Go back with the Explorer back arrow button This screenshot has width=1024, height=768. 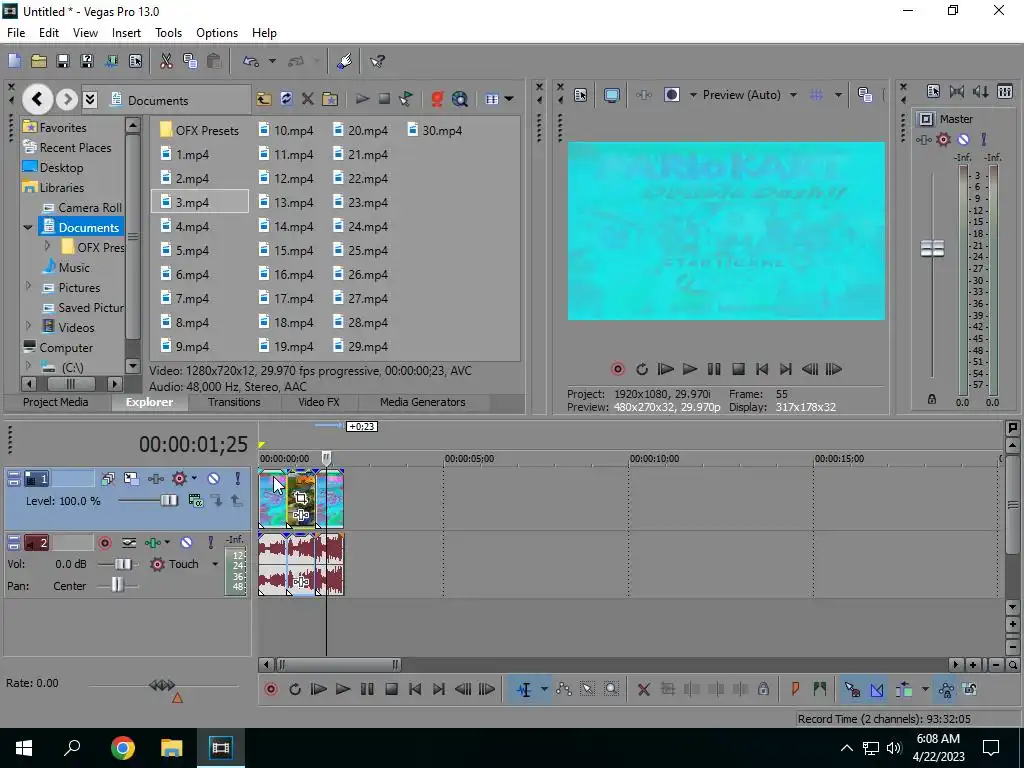(x=37, y=99)
